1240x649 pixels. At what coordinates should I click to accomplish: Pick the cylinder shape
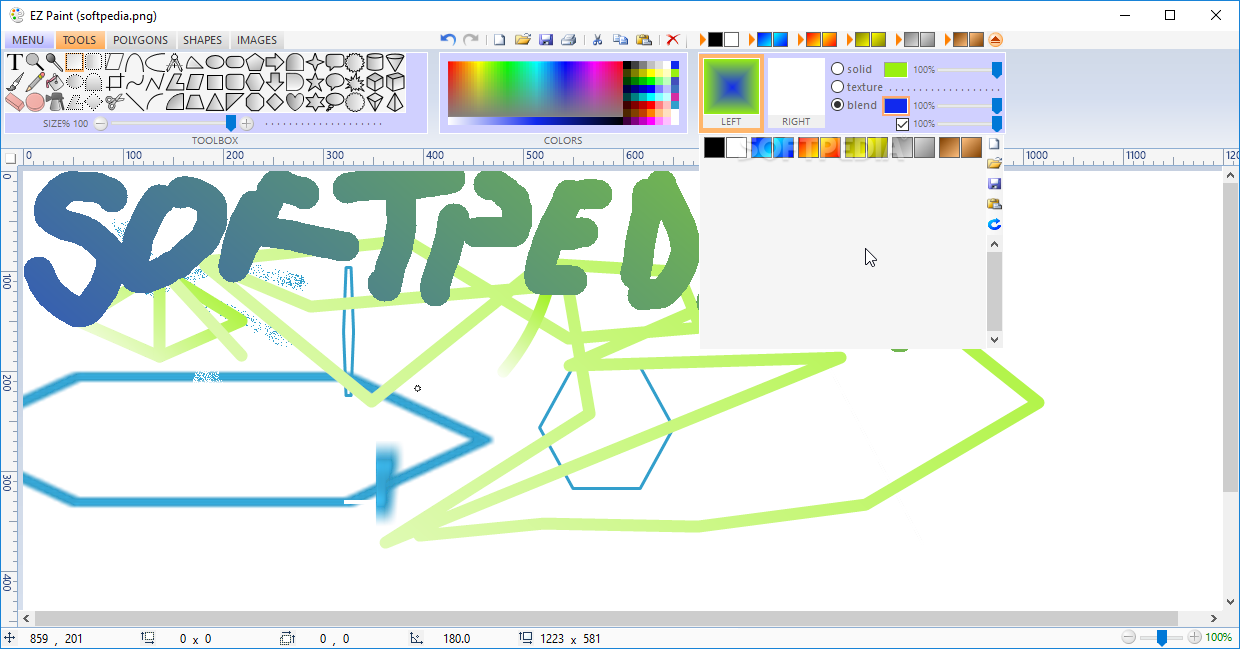pyautogui.click(x=375, y=62)
